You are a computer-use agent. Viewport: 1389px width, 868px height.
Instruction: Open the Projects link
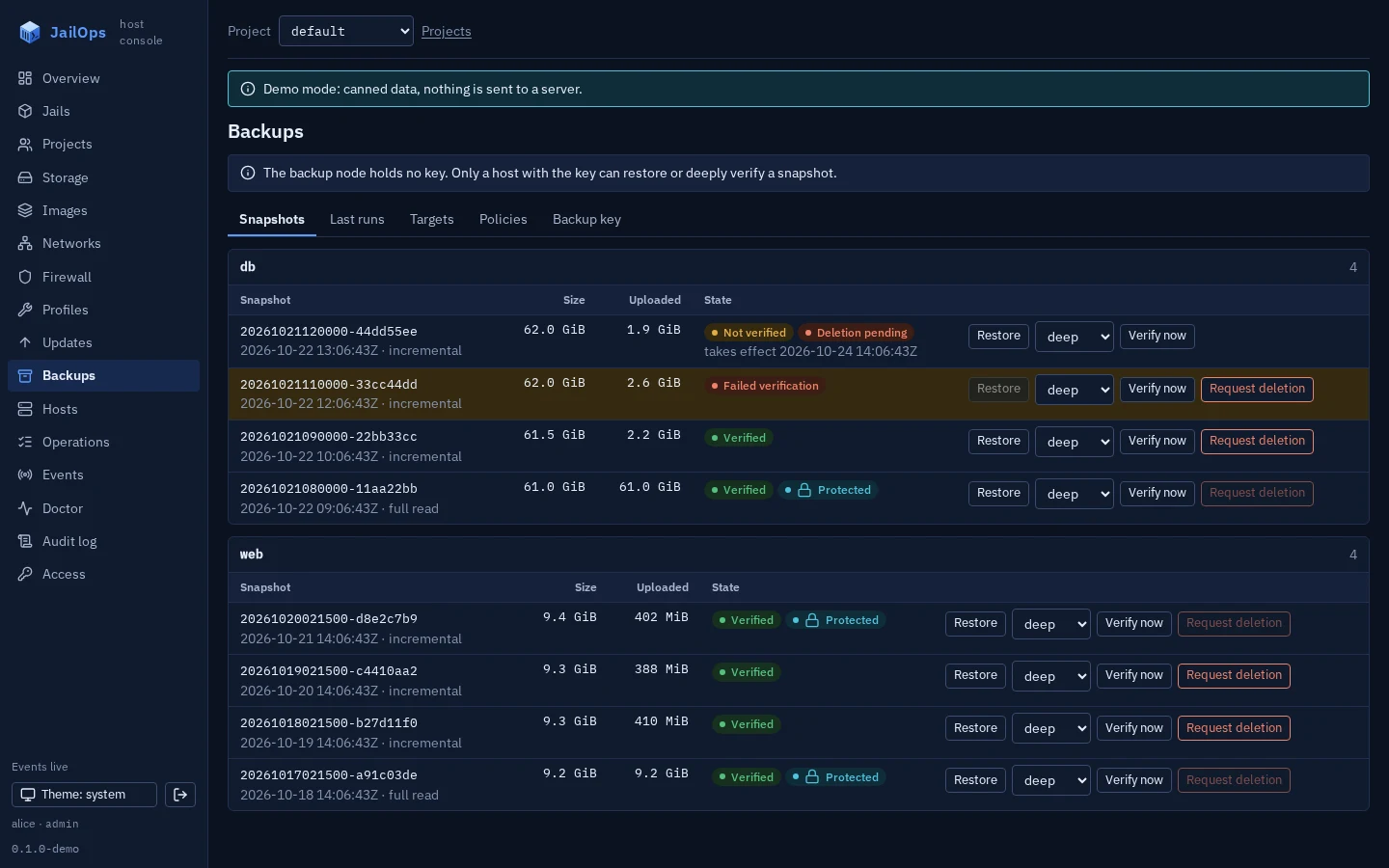click(x=447, y=31)
